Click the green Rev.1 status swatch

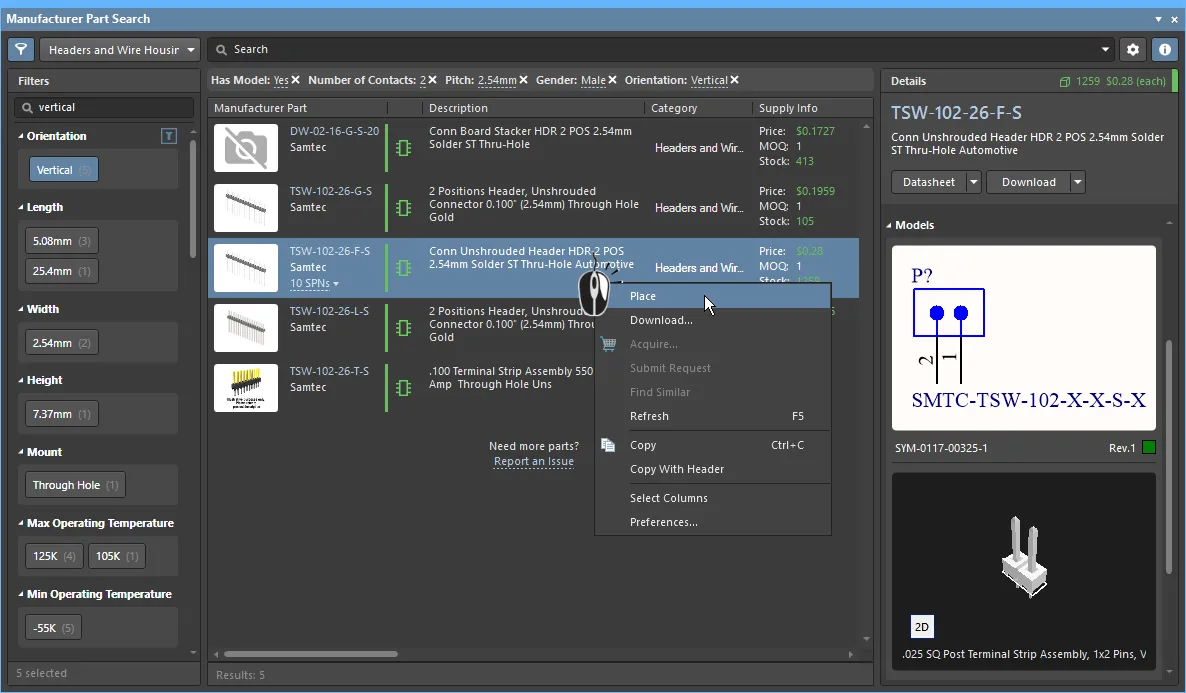(1149, 448)
